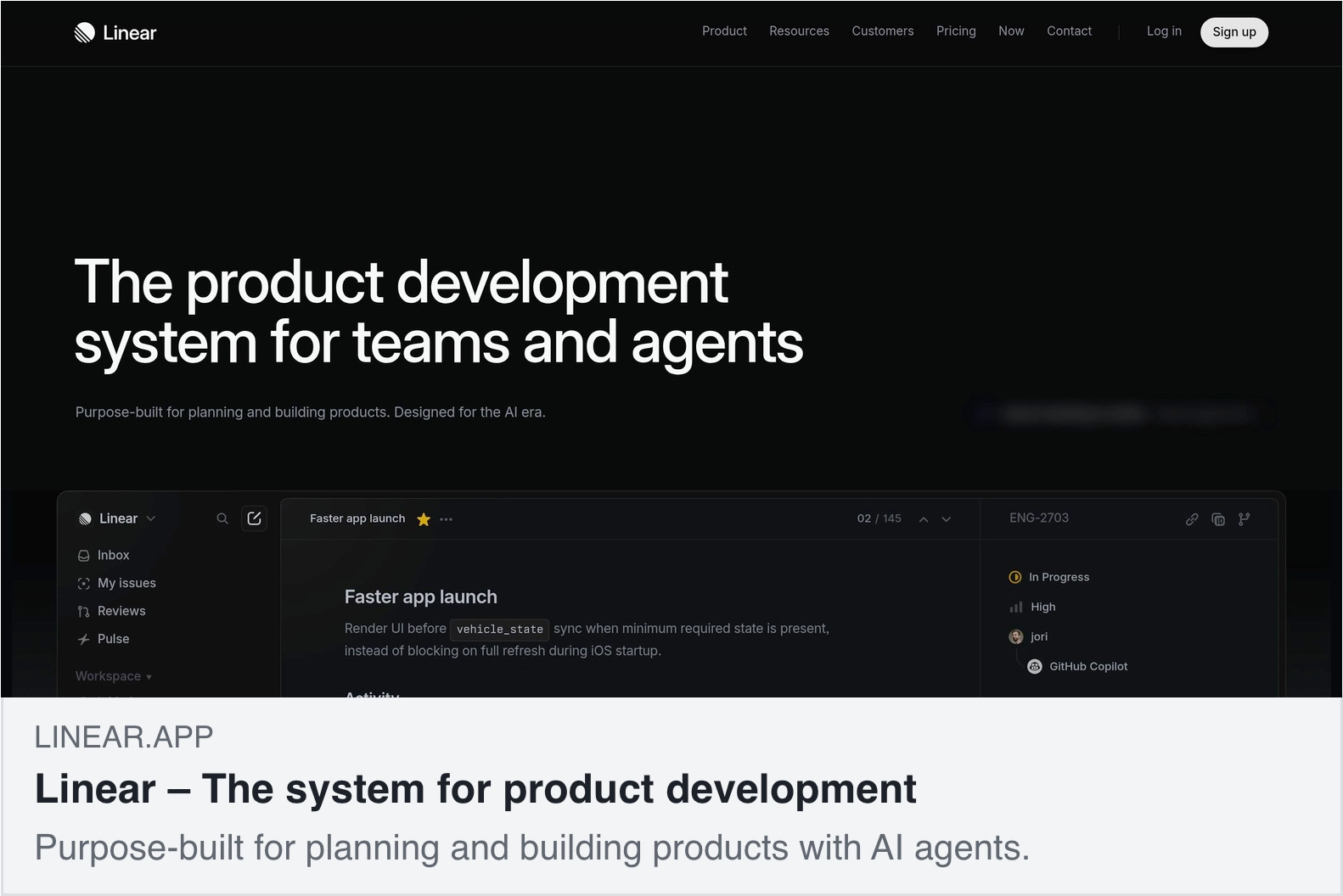Click the preview description mentioning AI agents
This screenshot has height=896, width=1343.
pyautogui.click(x=532, y=848)
